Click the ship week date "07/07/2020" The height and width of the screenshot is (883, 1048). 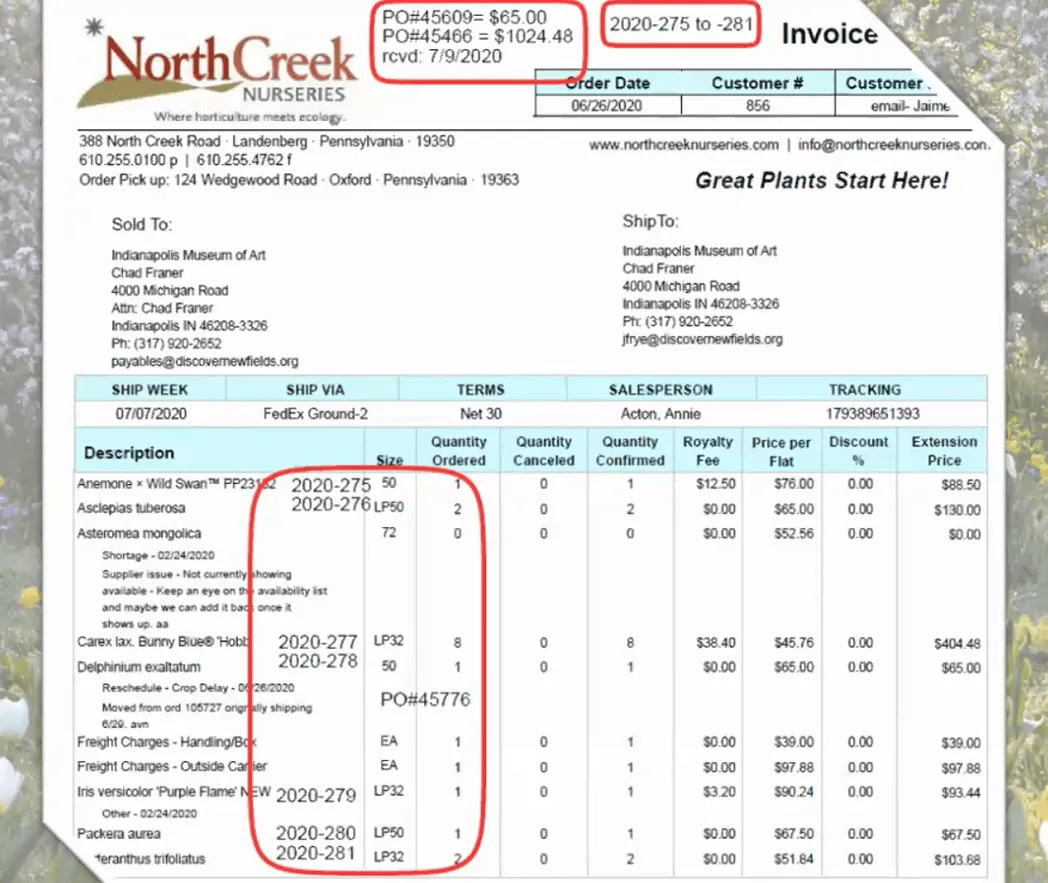(x=151, y=414)
